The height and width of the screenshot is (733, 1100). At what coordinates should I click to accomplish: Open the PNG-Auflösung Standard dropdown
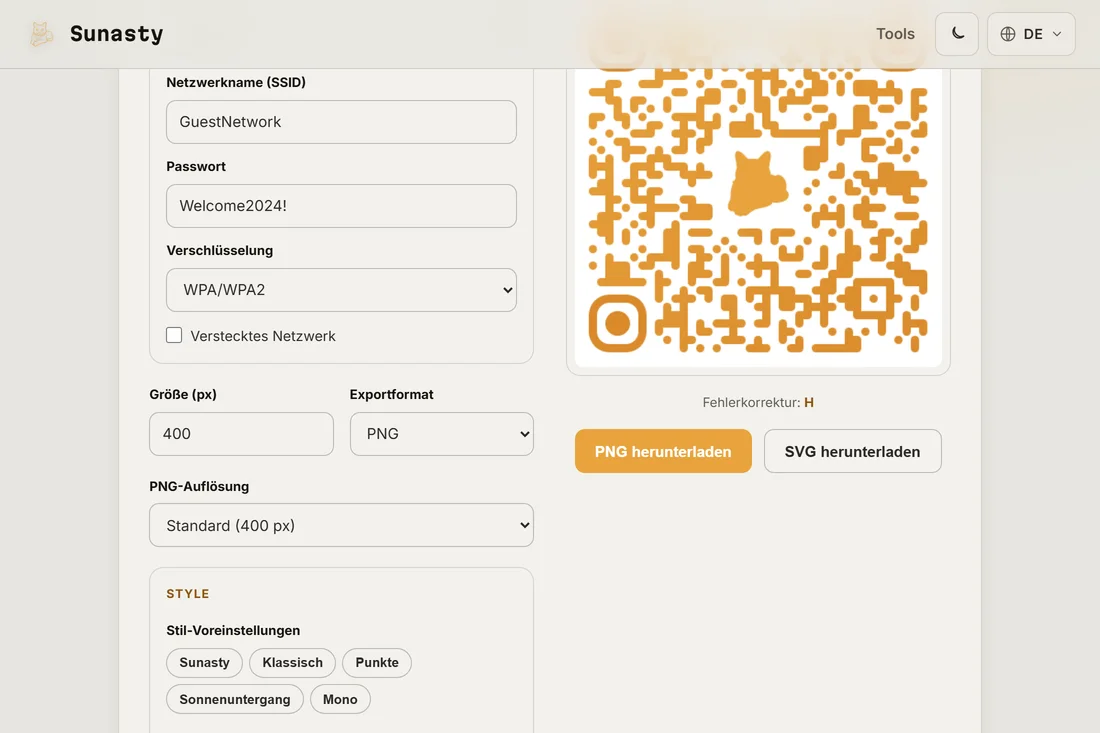point(341,525)
